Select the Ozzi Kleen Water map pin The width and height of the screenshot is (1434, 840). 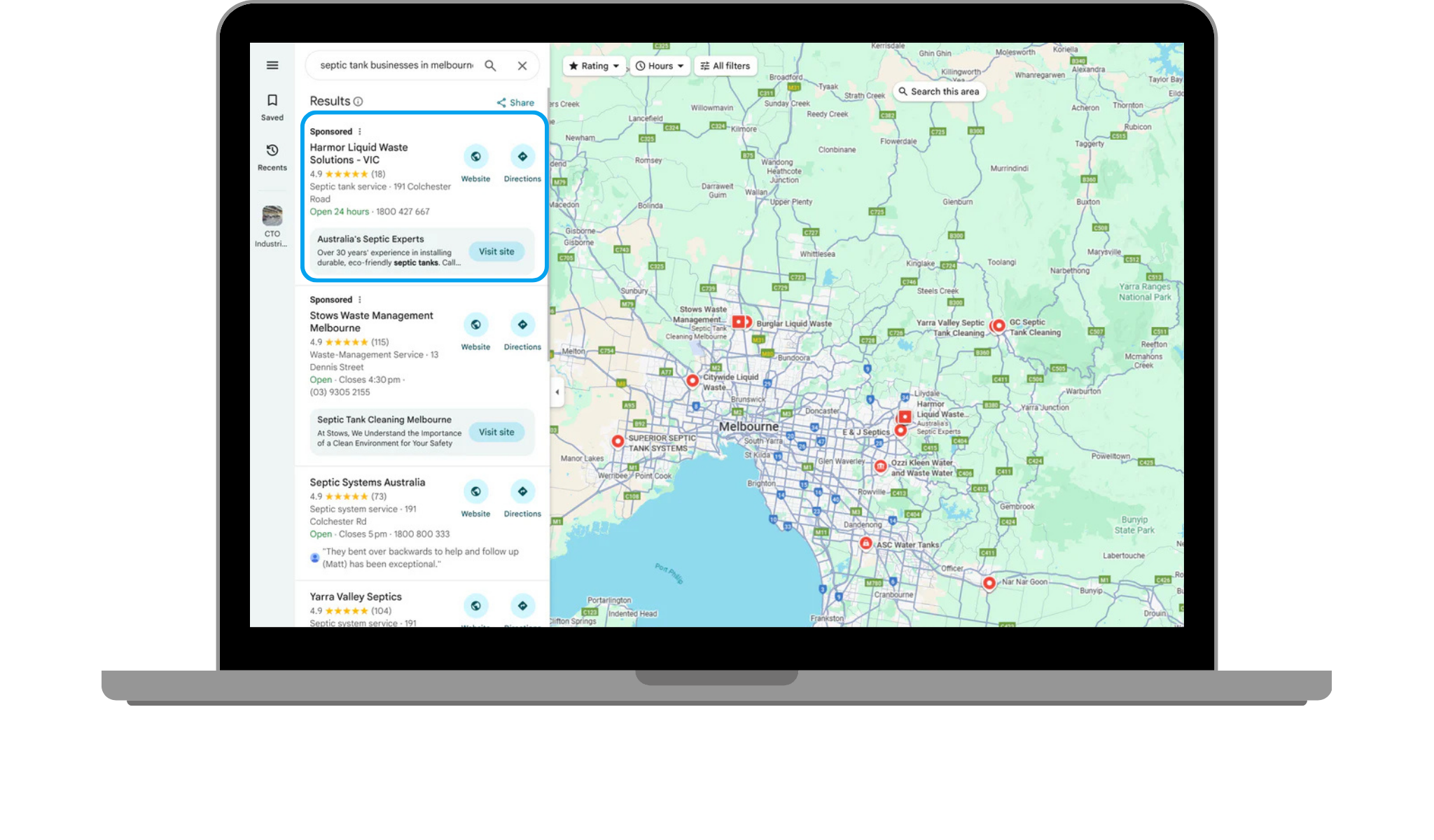(x=880, y=465)
